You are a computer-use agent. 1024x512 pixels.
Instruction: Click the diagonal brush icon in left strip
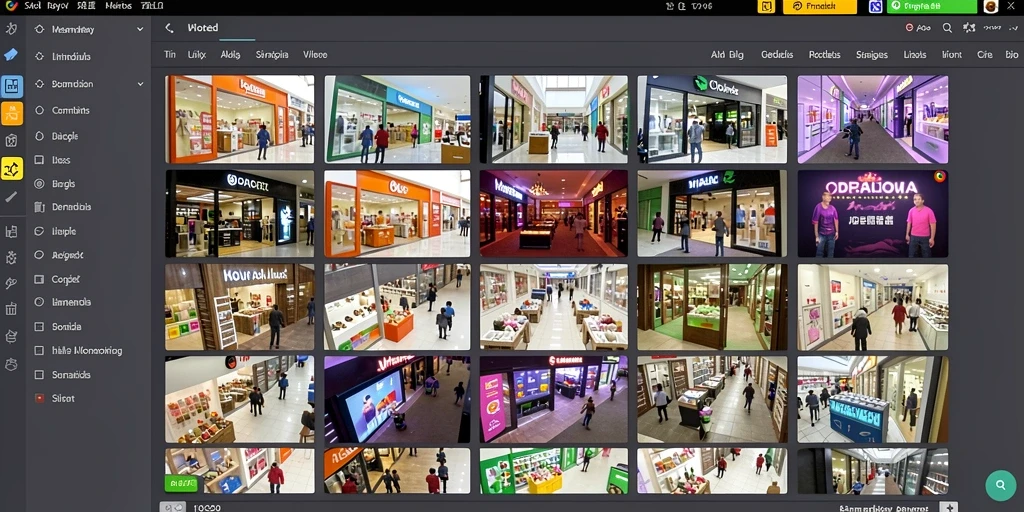coord(11,197)
